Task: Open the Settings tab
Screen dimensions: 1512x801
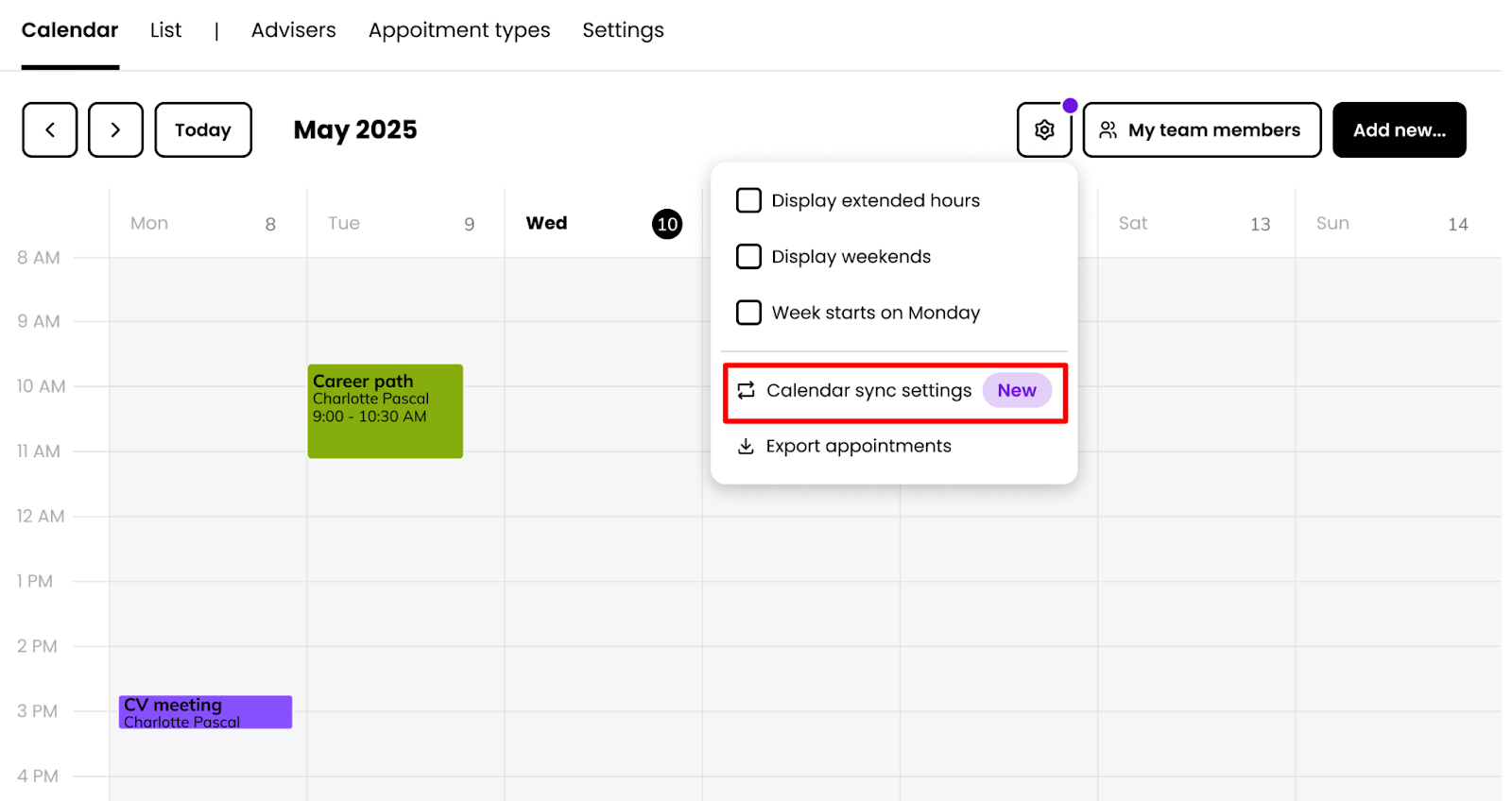Action: click(x=623, y=30)
